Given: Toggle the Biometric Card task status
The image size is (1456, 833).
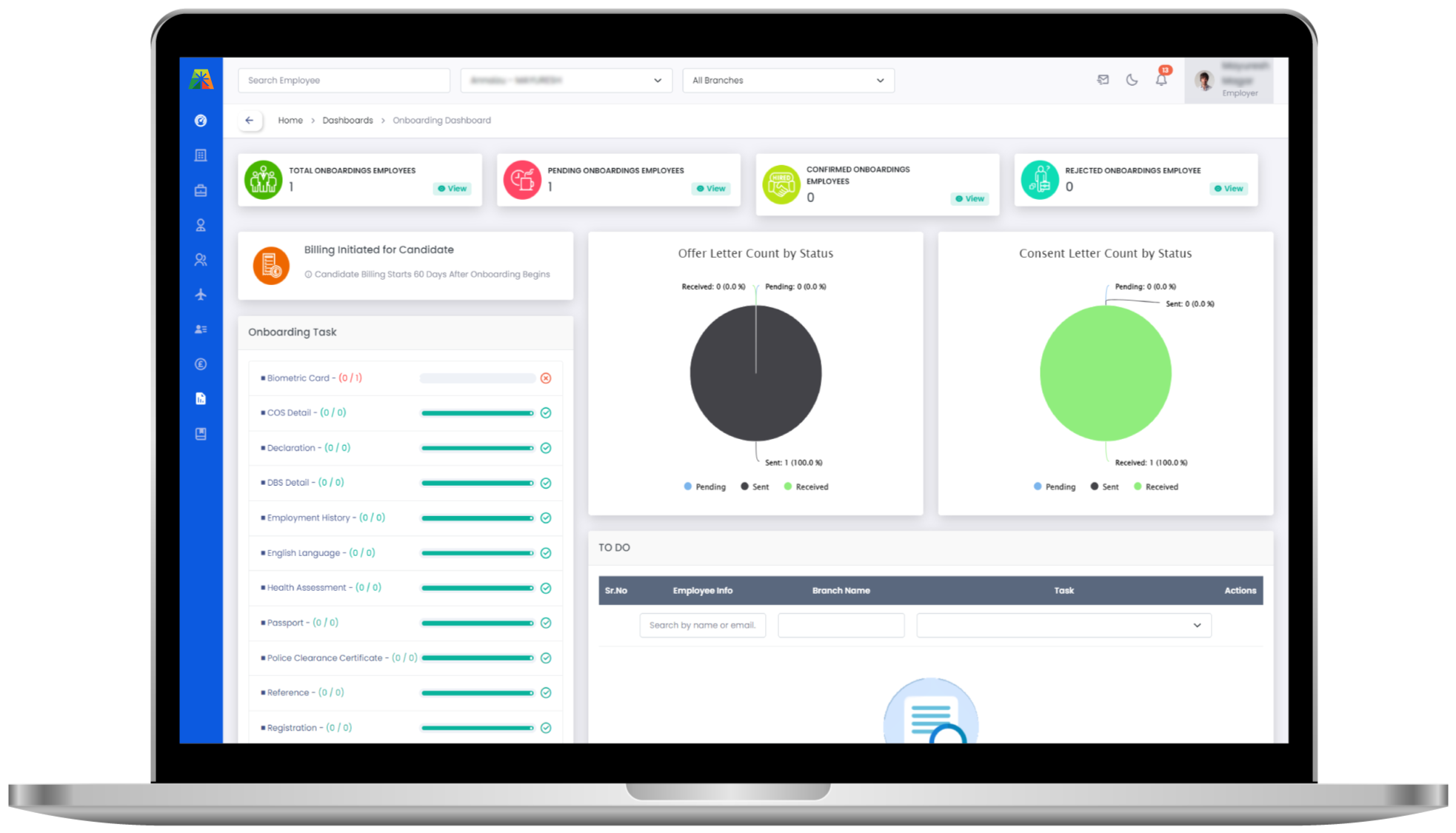Looking at the screenshot, I should [x=547, y=378].
